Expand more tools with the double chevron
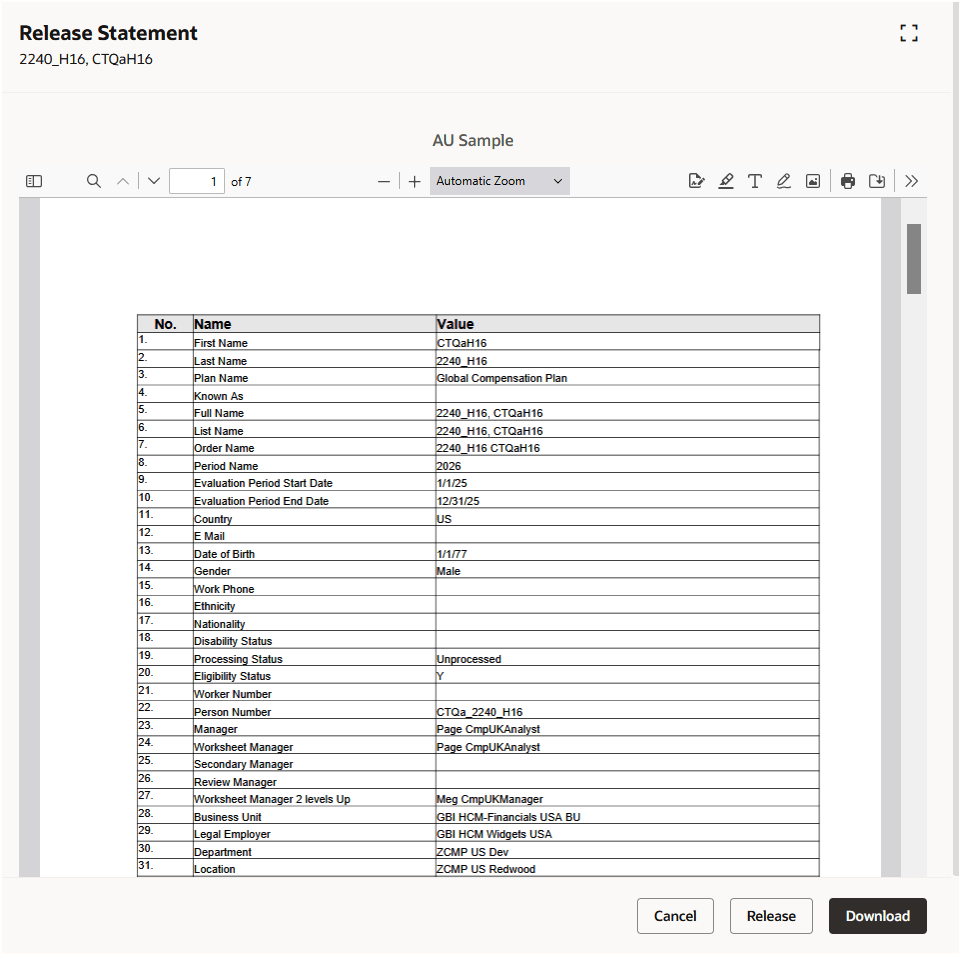The width and height of the screenshot is (961, 955). (911, 181)
